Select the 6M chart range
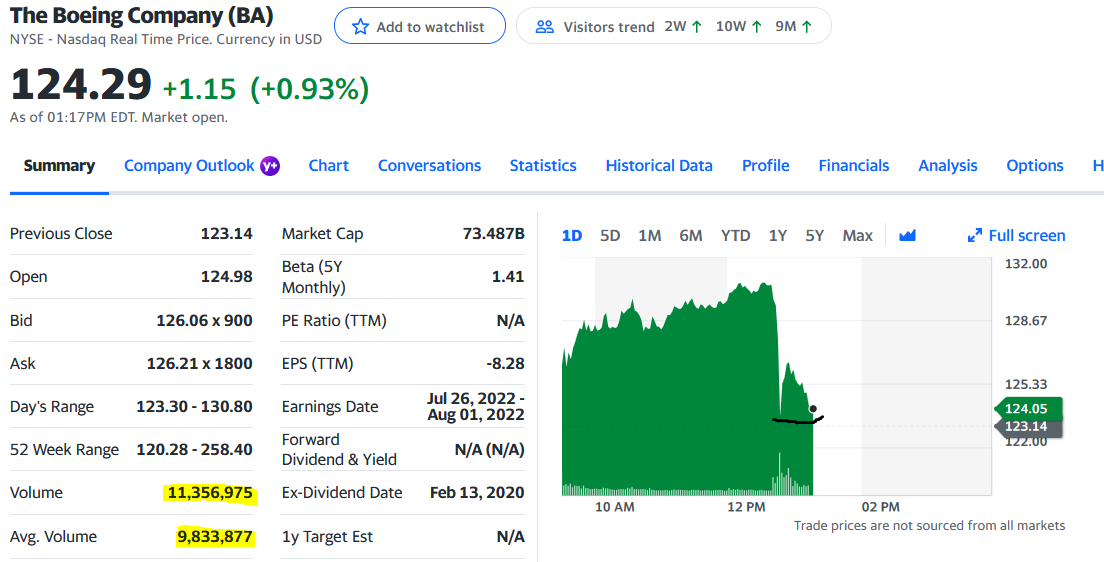 (x=691, y=235)
